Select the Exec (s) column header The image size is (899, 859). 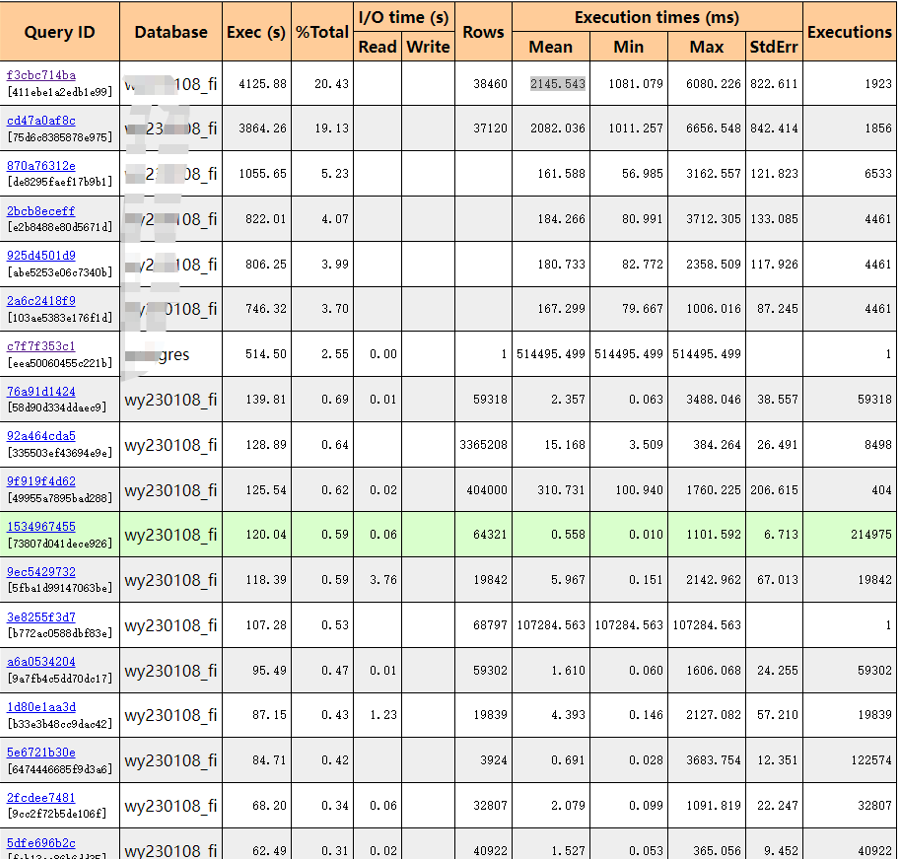pyautogui.click(x=256, y=32)
